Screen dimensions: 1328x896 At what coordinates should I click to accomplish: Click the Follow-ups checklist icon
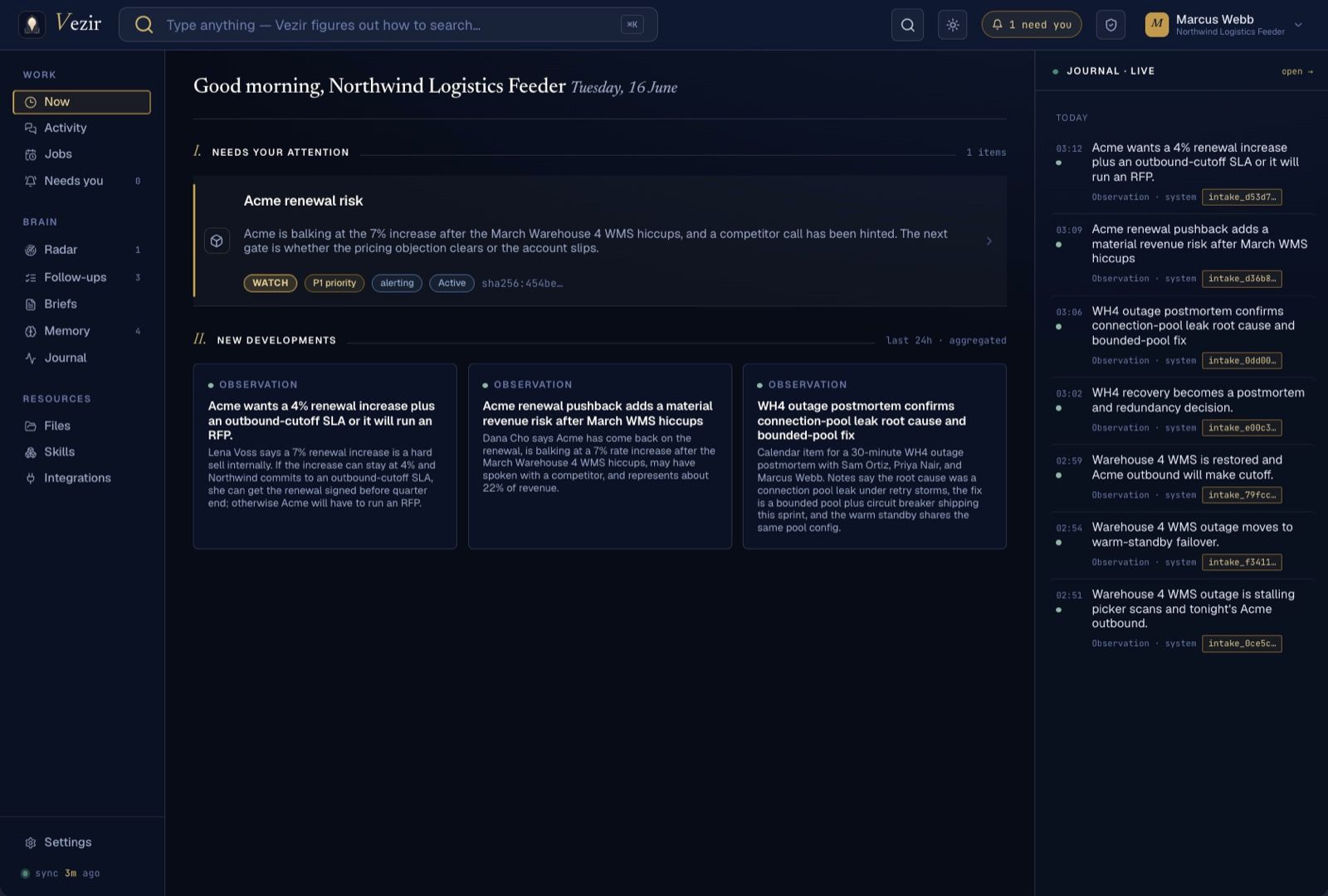pyautogui.click(x=31, y=278)
